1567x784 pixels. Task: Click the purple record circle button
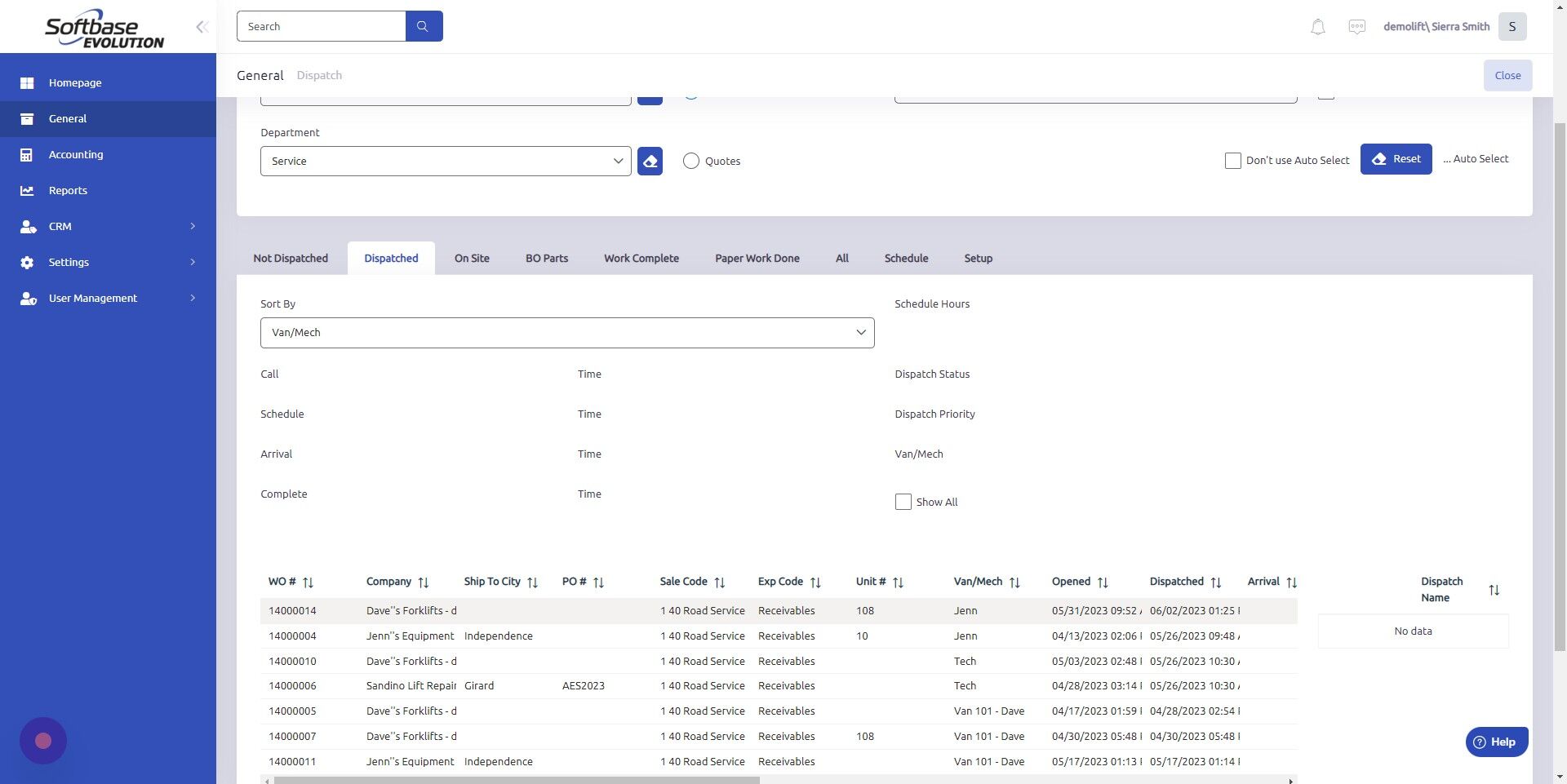point(43,741)
